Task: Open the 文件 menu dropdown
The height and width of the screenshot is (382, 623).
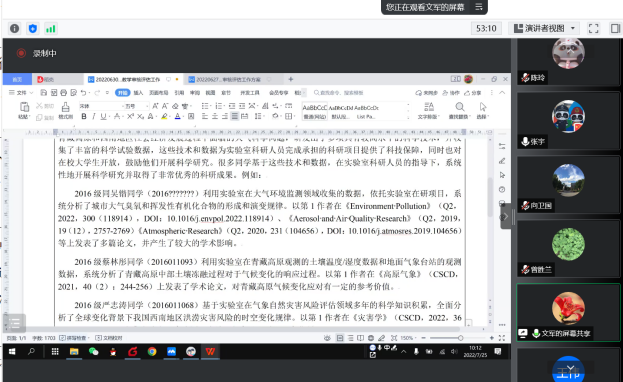Action: point(21,93)
